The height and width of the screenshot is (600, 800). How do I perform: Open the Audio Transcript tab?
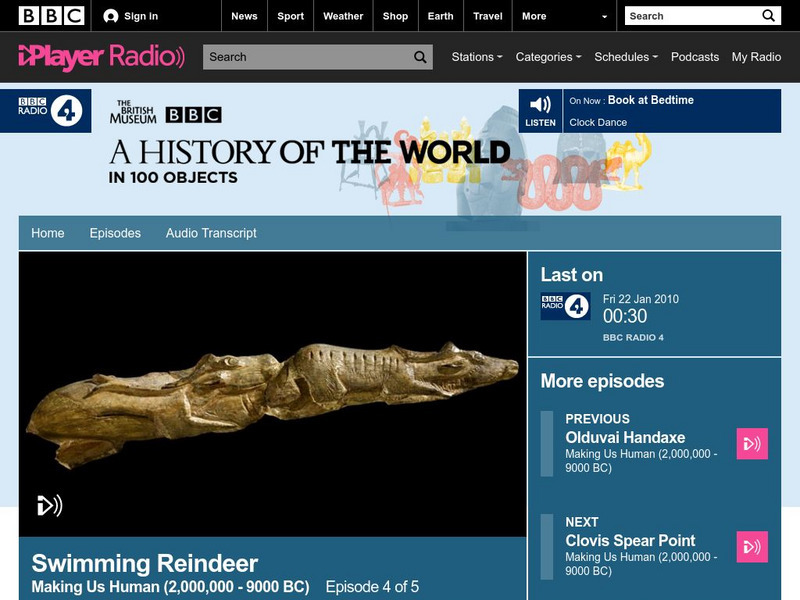coord(211,232)
